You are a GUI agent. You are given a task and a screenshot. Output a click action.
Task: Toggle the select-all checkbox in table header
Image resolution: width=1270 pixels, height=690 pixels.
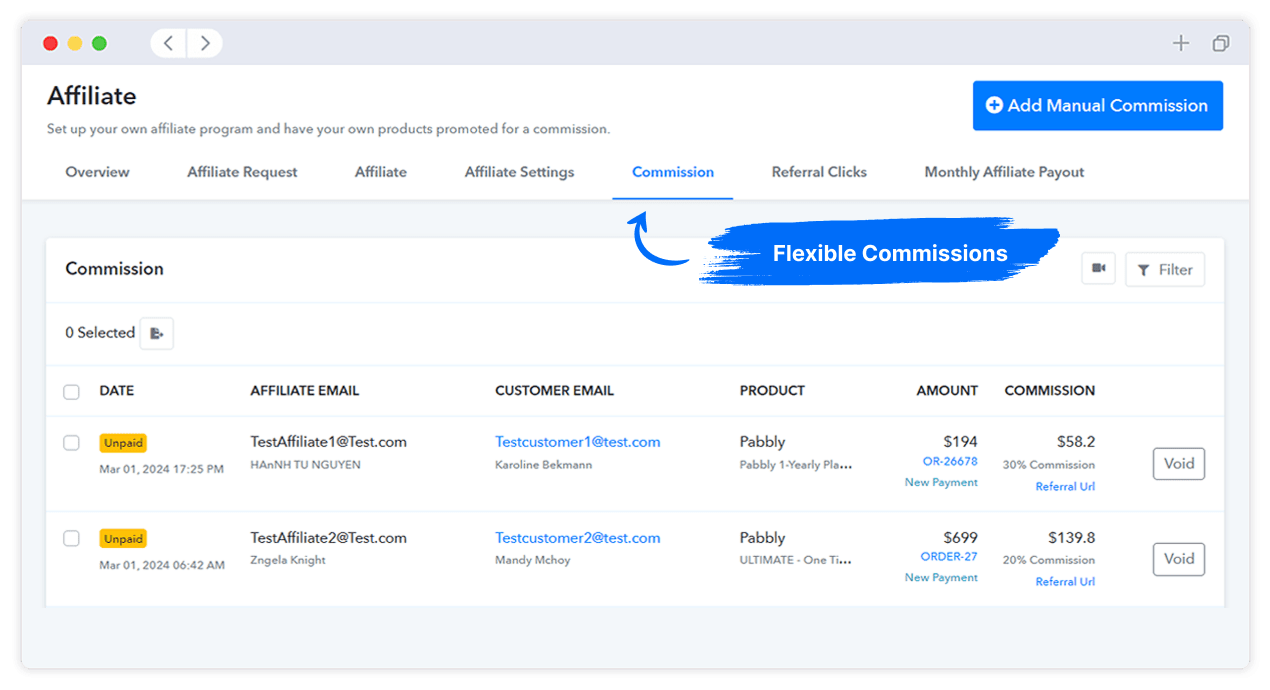(x=71, y=392)
